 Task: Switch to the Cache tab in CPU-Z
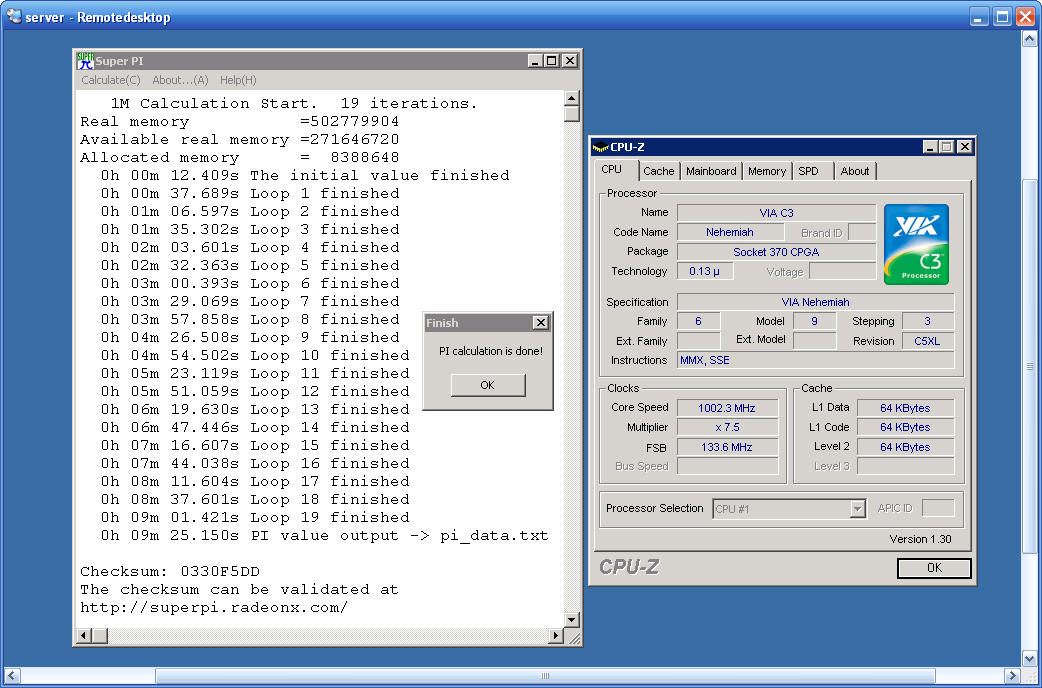(x=659, y=171)
